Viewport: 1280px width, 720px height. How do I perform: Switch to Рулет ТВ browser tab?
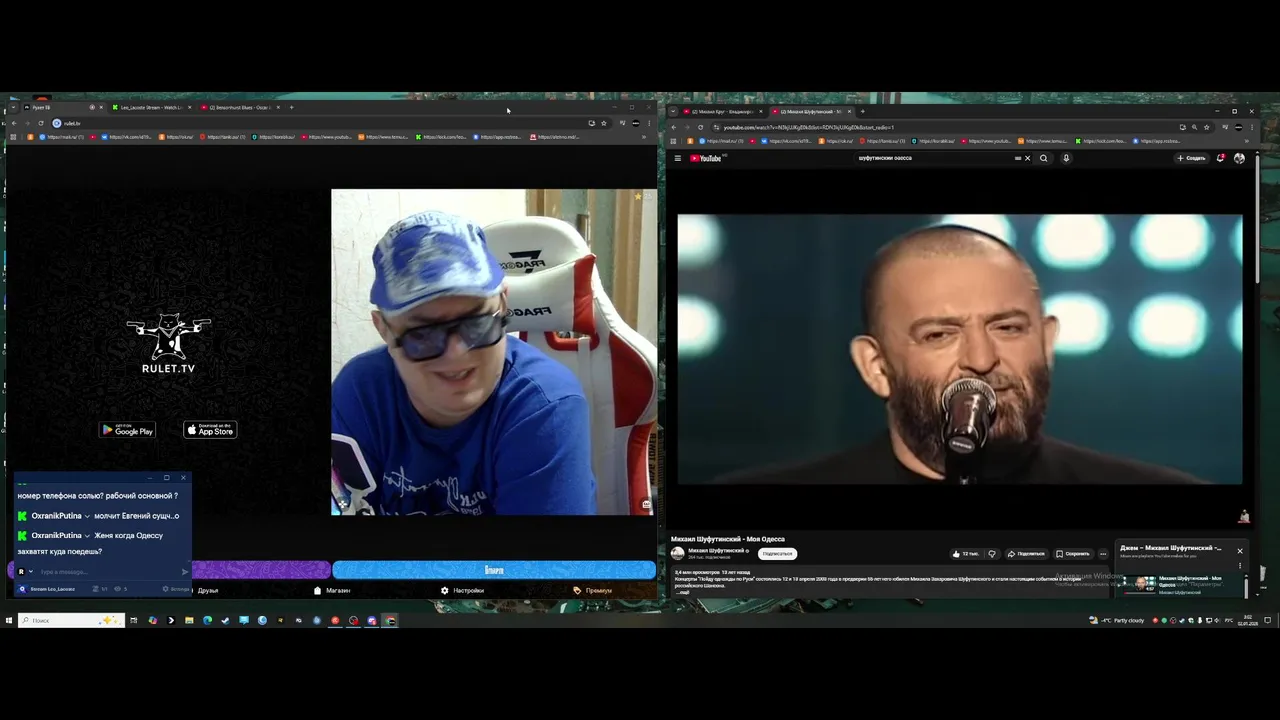point(63,107)
